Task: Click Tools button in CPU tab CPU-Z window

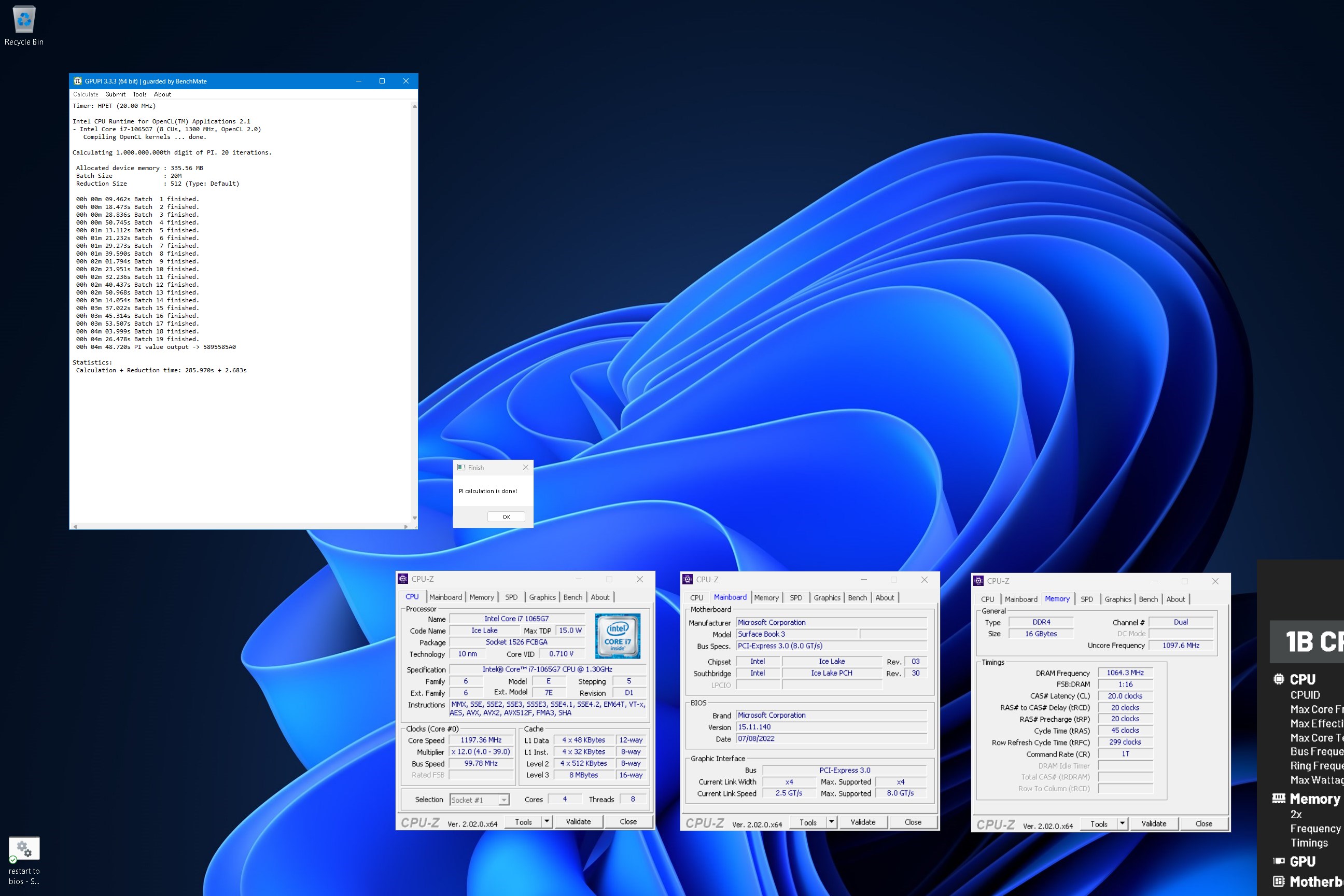Action: 523,822
